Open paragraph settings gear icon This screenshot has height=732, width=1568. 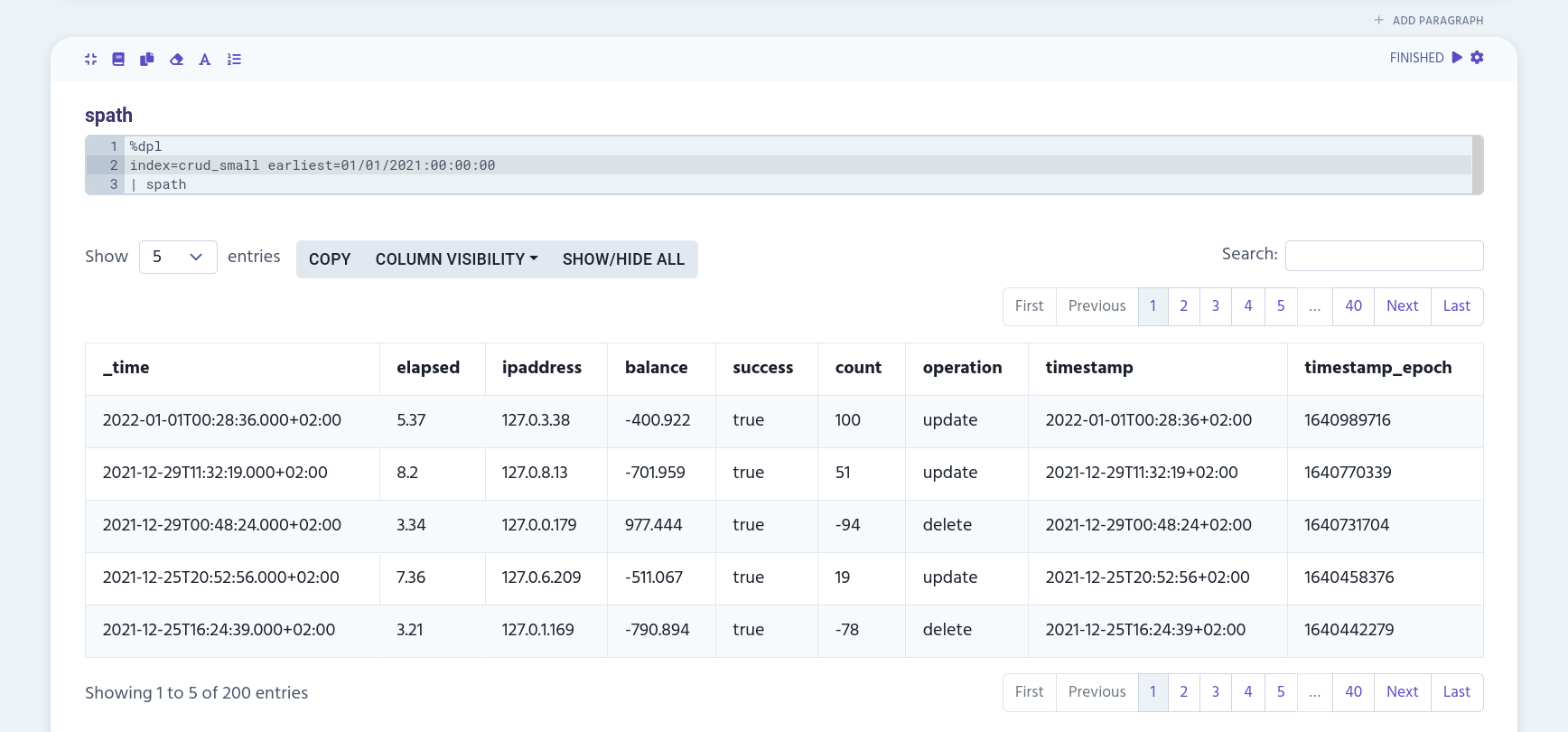click(x=1477, y=57)
